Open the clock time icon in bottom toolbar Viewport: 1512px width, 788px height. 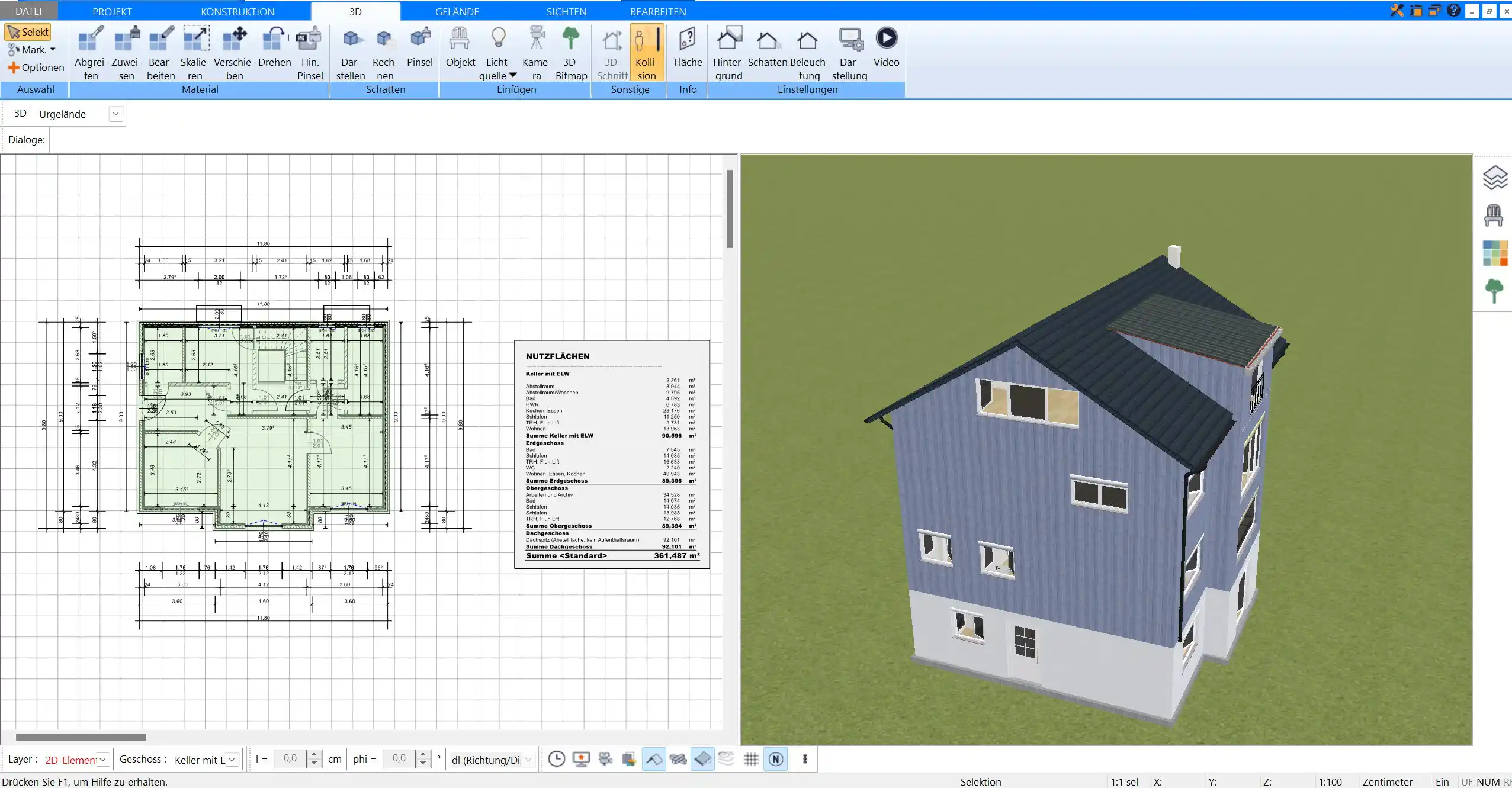556,759
